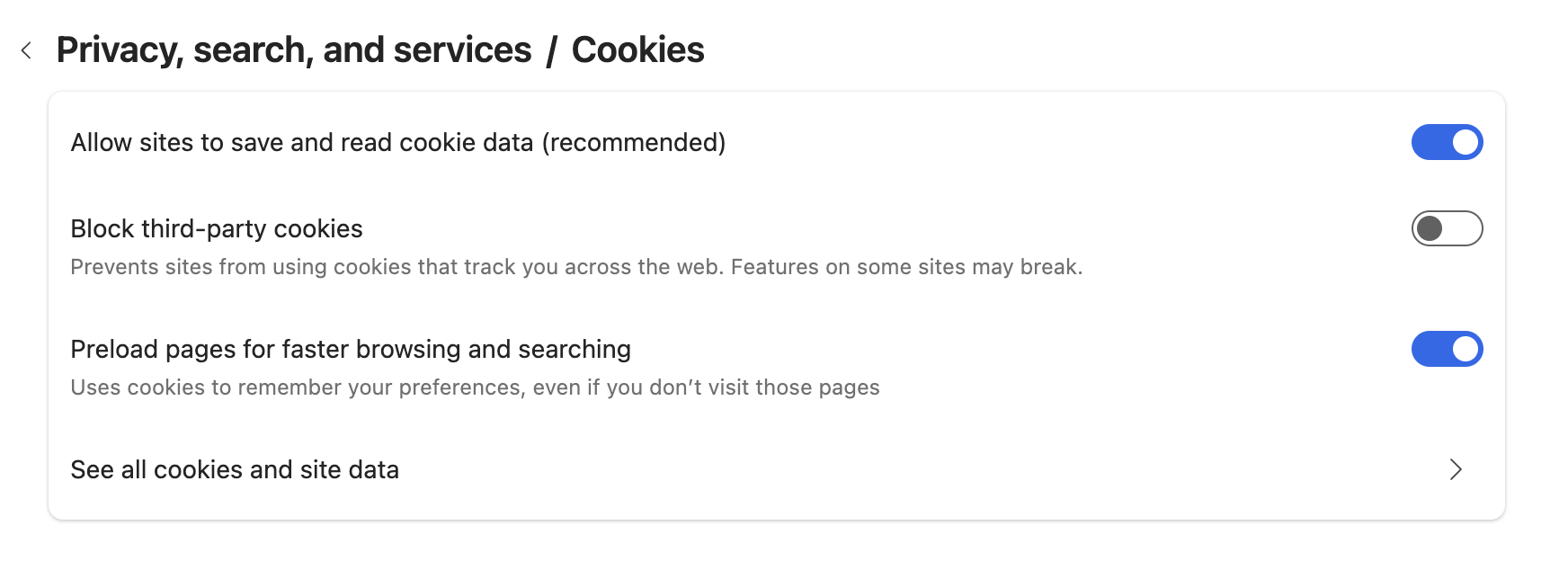Click the "Cookies" breadcrumb heading
This screenshot has height=561, width=1568.
(637, 50)
